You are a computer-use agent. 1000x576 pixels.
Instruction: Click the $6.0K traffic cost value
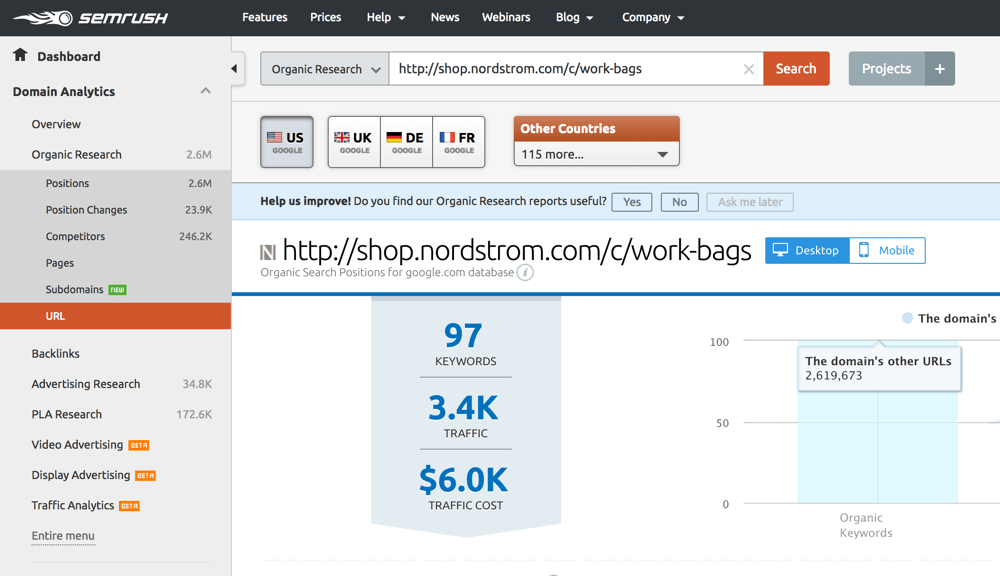[x=463, y=480]
